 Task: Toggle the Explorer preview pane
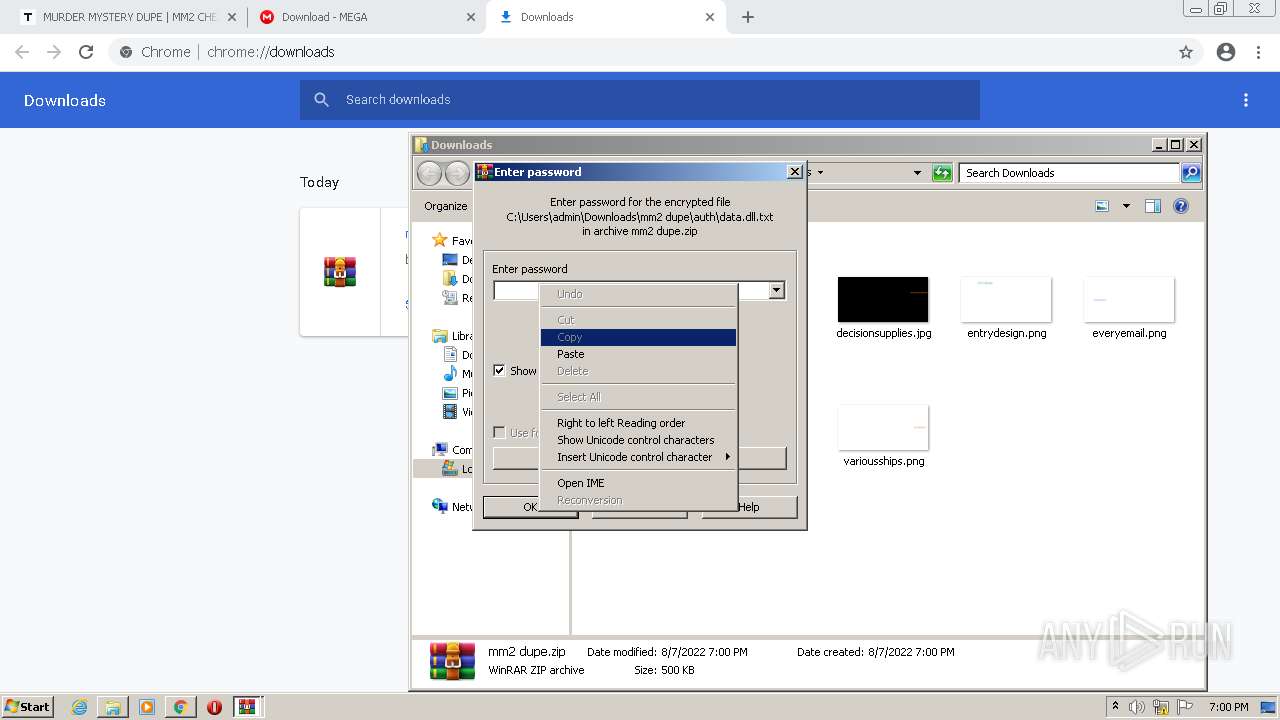click(1153, 206)
